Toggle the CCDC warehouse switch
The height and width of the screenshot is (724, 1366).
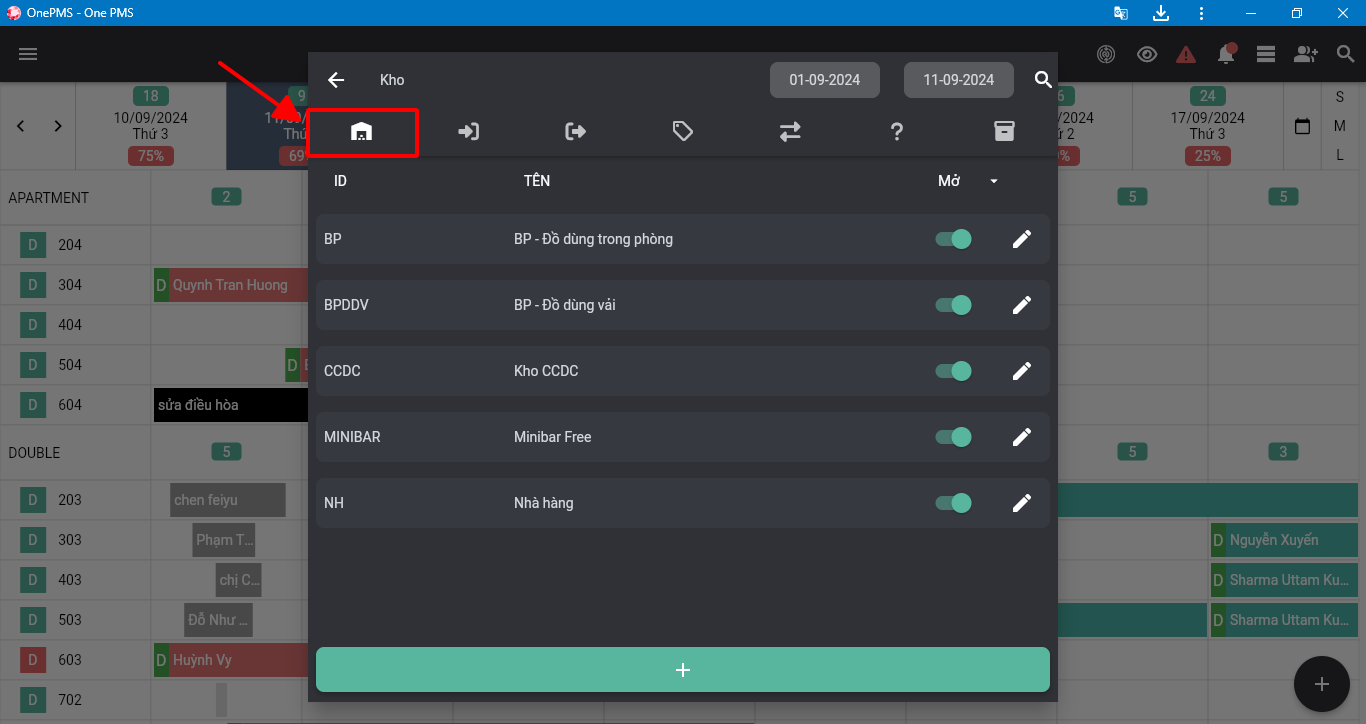tap(953, 371)
